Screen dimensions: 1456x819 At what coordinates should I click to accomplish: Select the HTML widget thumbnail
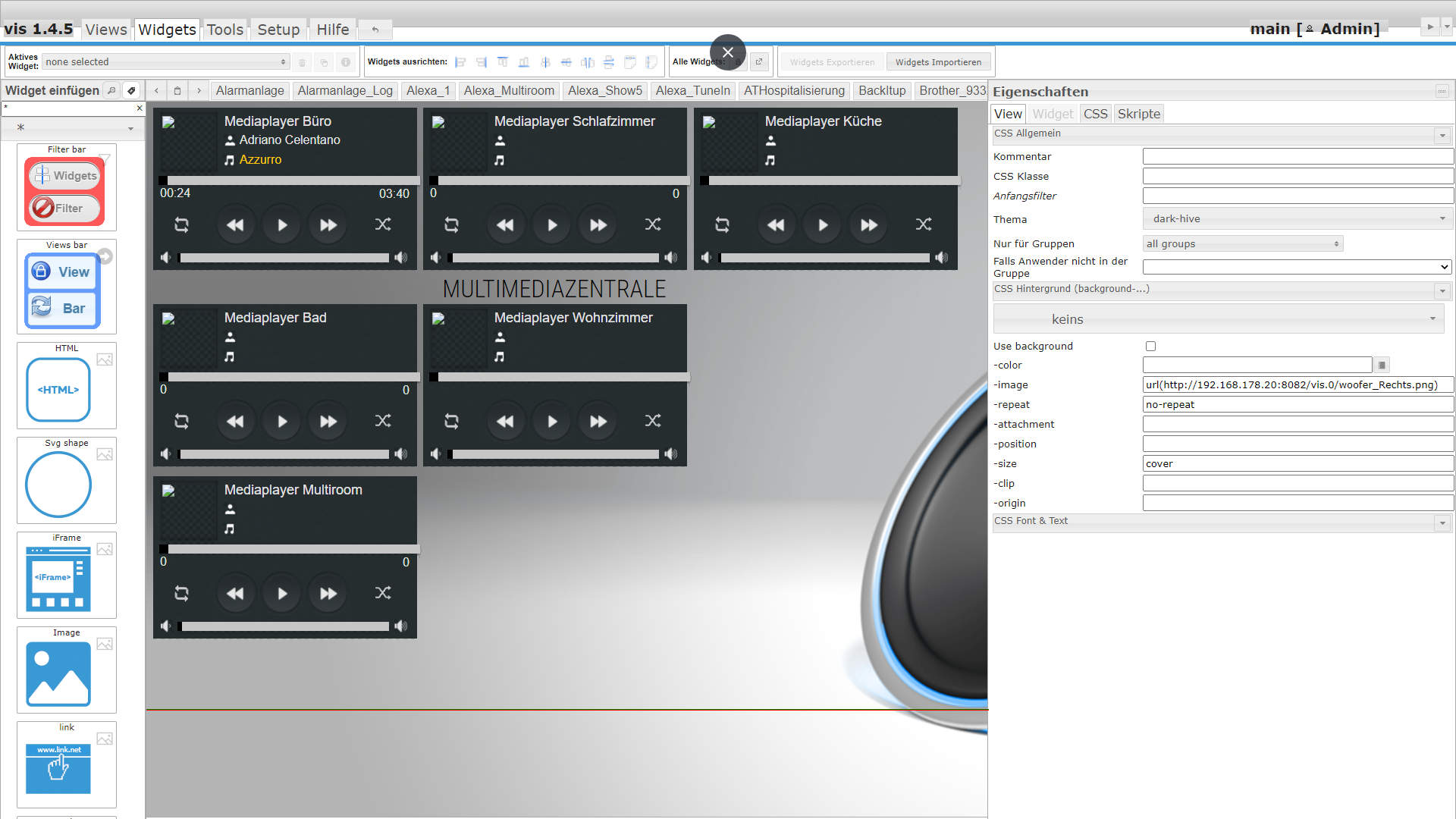(x=58, y=389)
